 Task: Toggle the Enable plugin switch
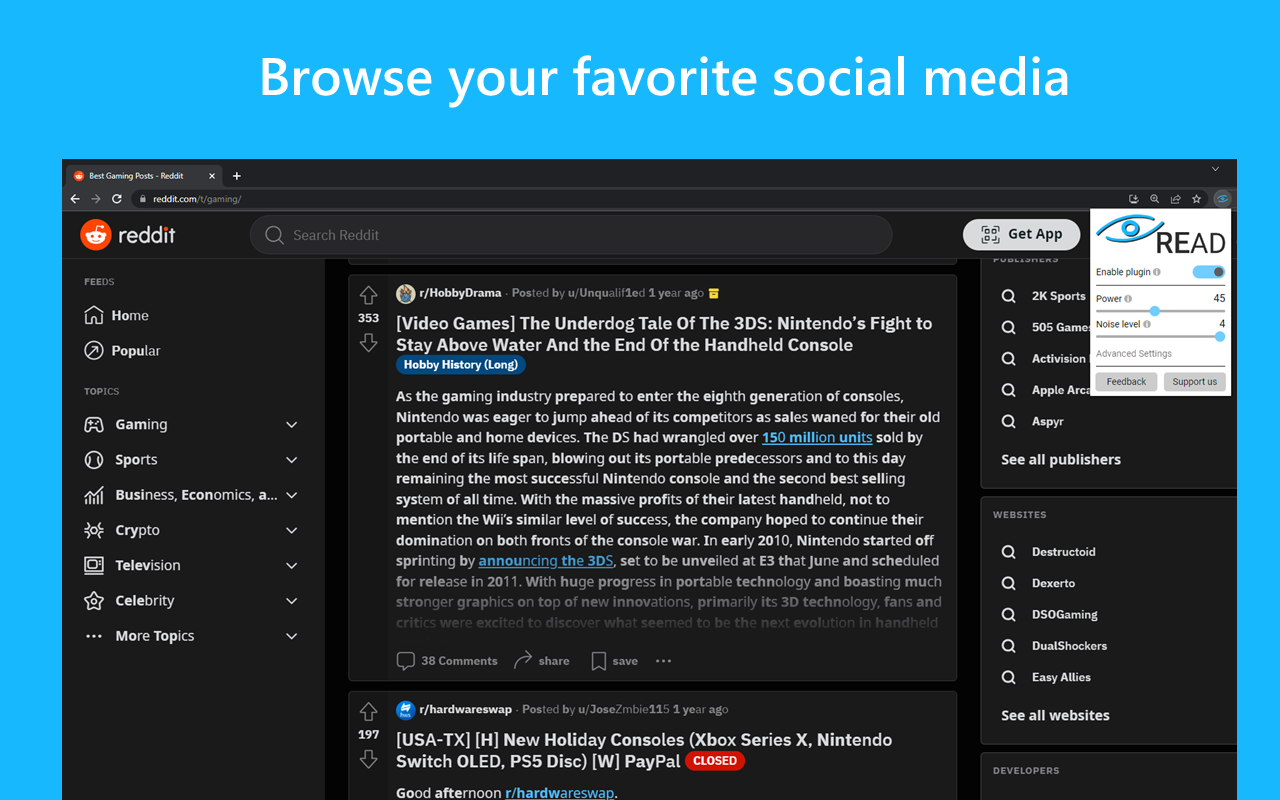[1208, 272]
